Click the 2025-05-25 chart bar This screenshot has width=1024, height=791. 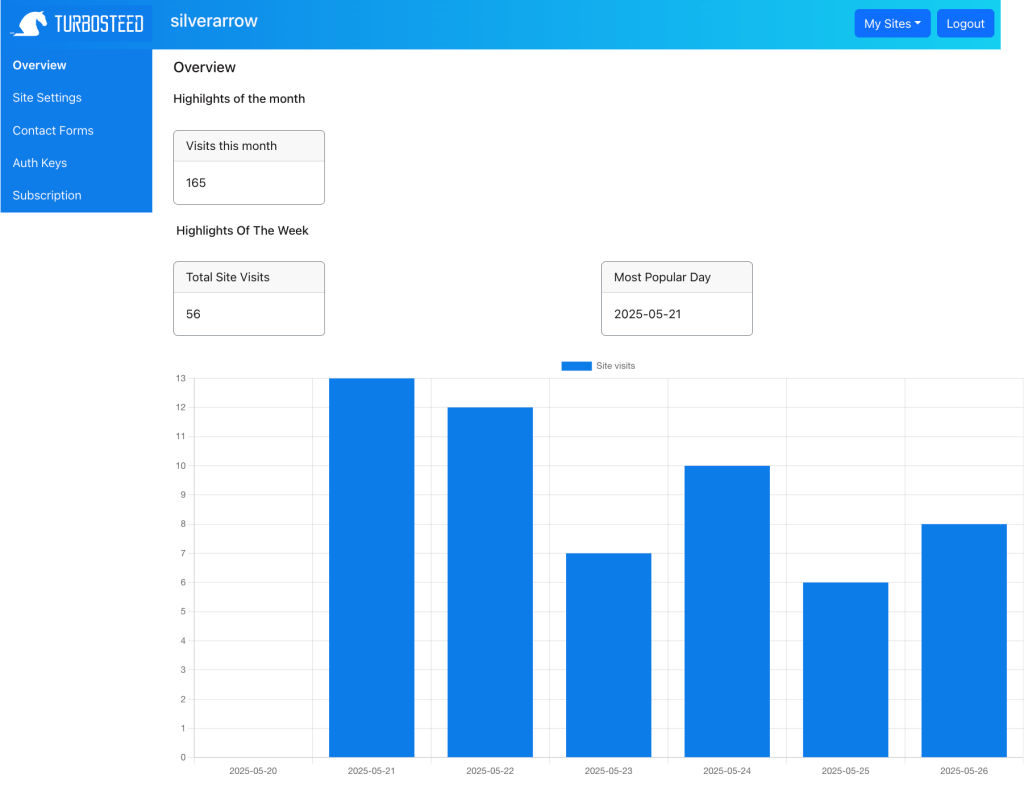click(845, 669)
